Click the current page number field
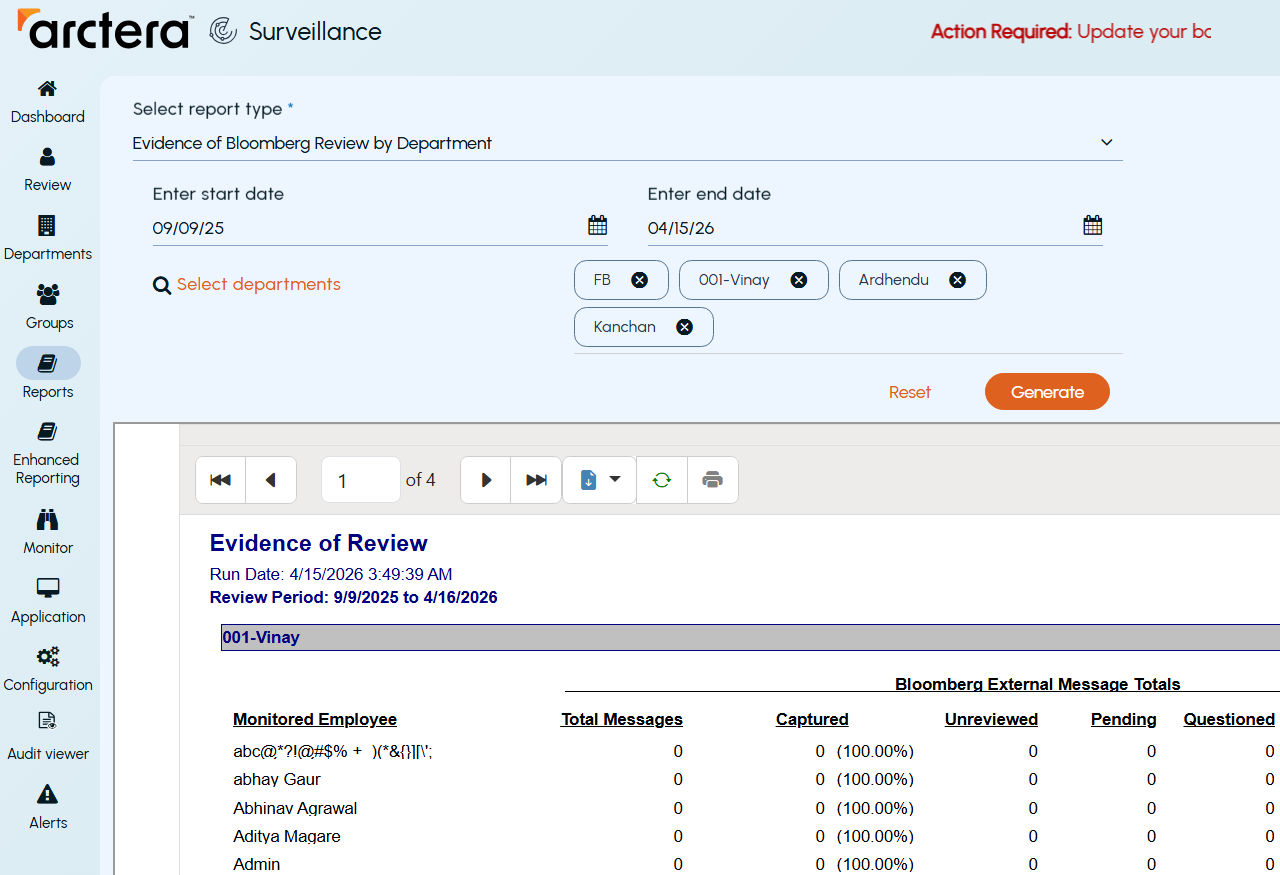Screen dimensions: 1280x875 point(361,480)
